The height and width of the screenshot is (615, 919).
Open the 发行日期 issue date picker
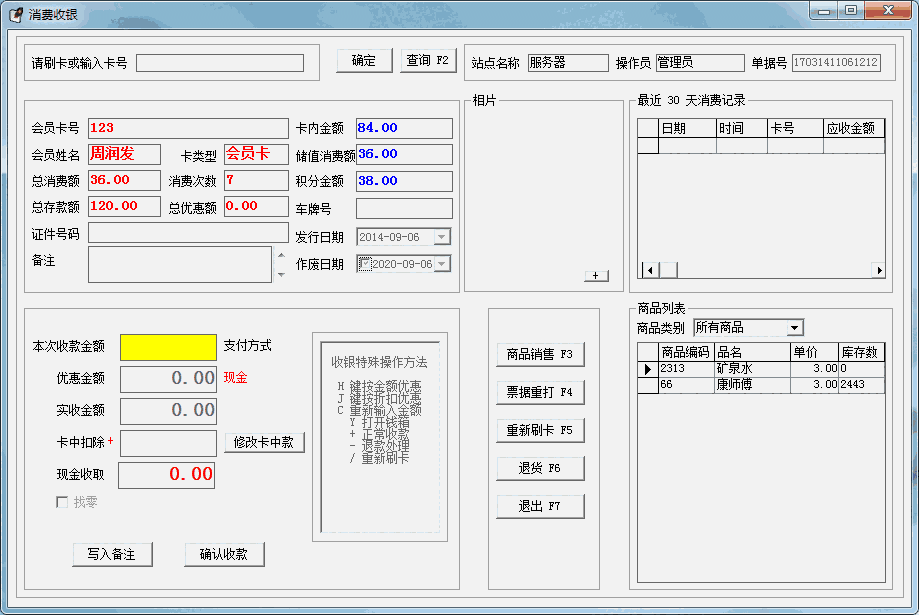tap(444, 238)
